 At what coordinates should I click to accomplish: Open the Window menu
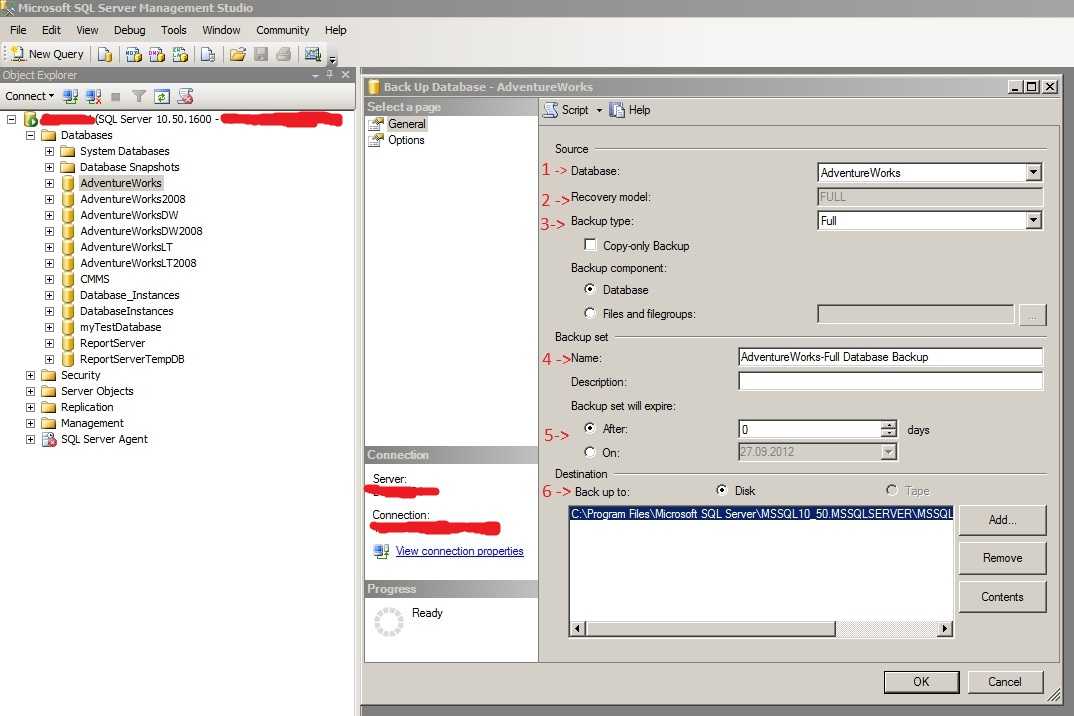coord(221,30)
